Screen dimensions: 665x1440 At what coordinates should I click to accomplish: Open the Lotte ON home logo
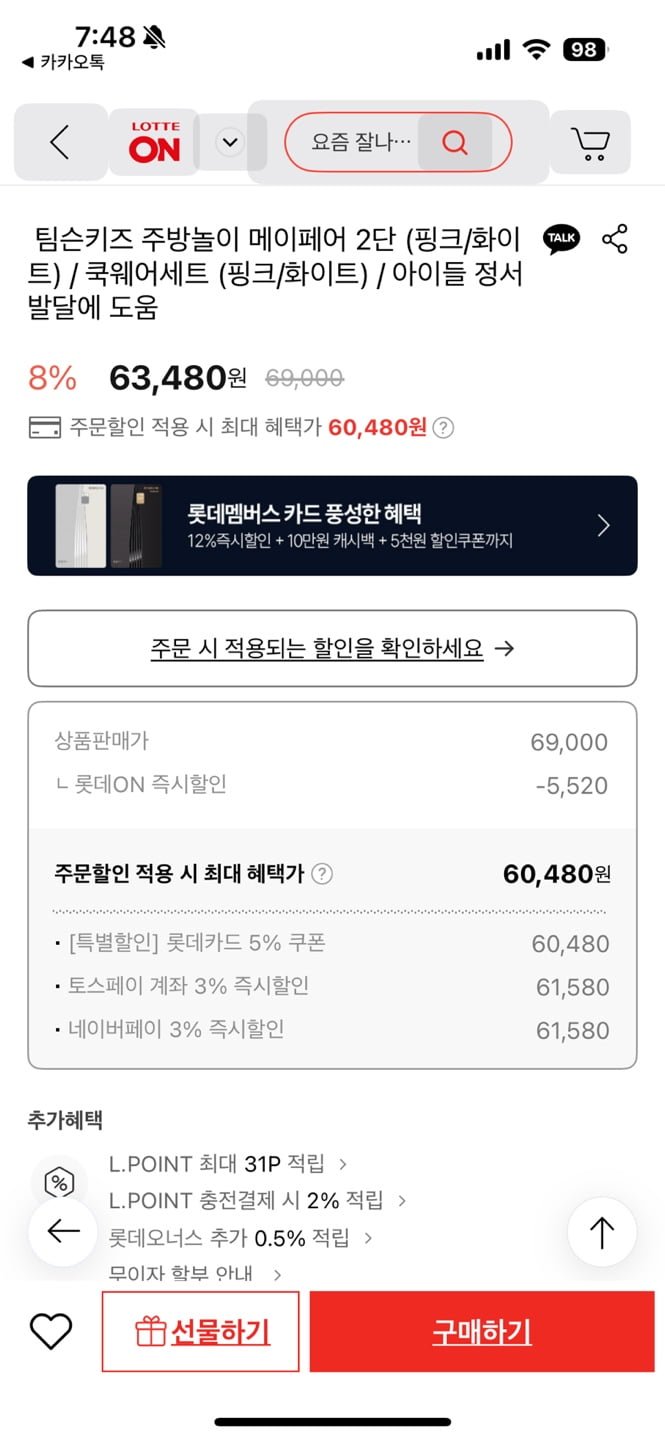154,142
